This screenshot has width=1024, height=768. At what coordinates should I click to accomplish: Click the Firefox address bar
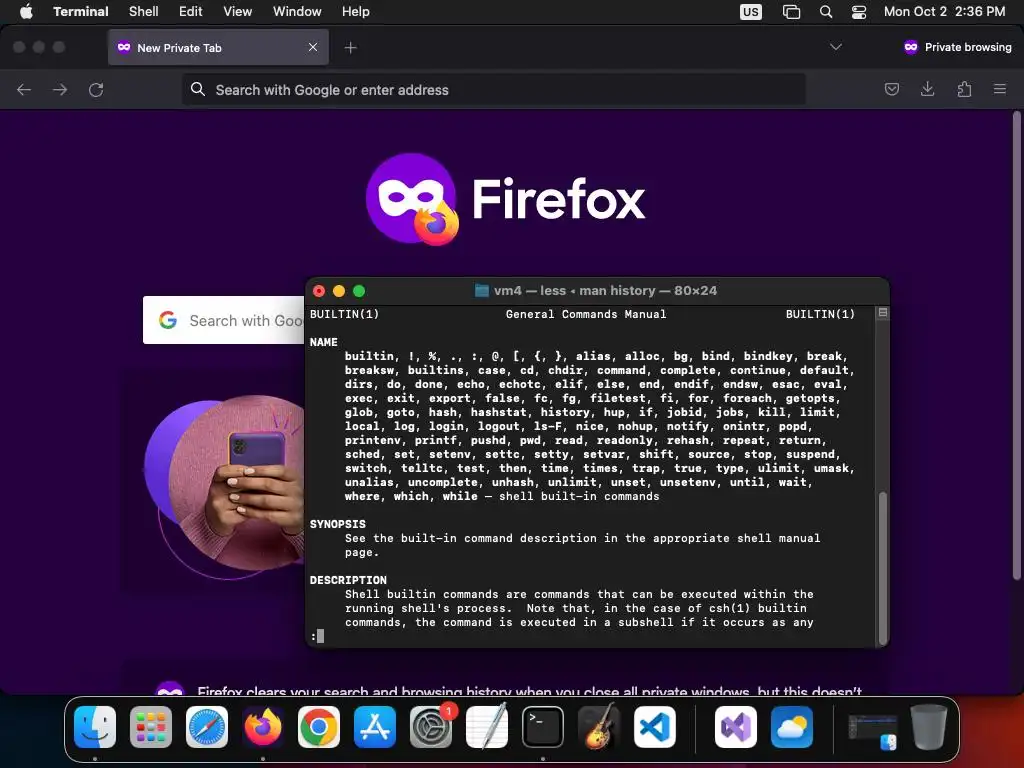click(x=494, y=89)
